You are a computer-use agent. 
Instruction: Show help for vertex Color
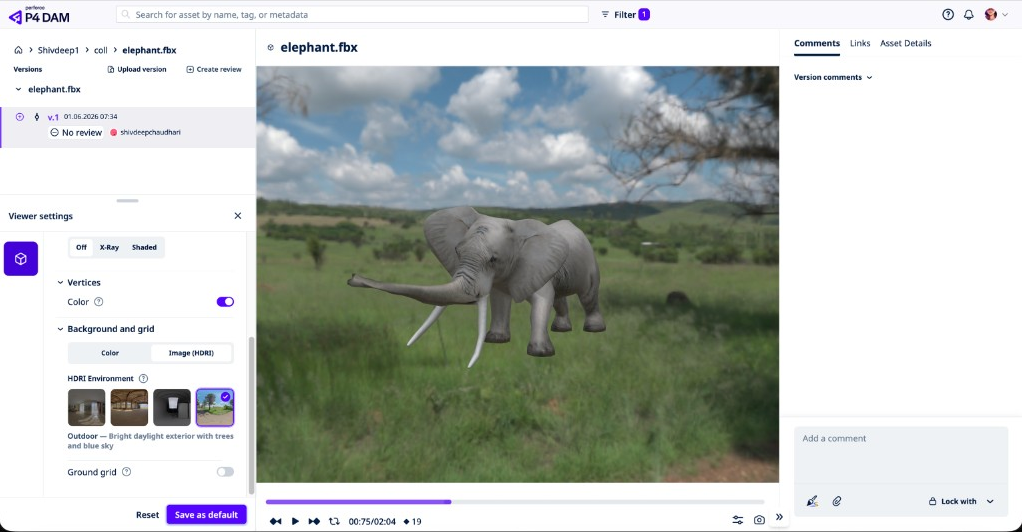98,302
